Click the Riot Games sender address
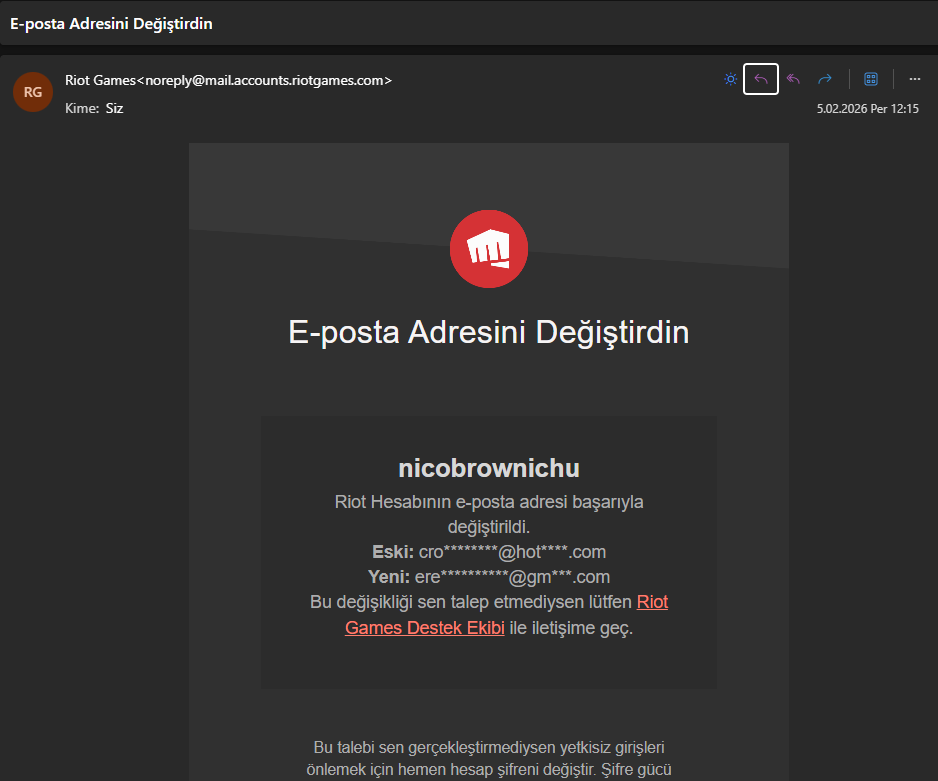This screenshot has width=938, height=781. pos(229,80)
